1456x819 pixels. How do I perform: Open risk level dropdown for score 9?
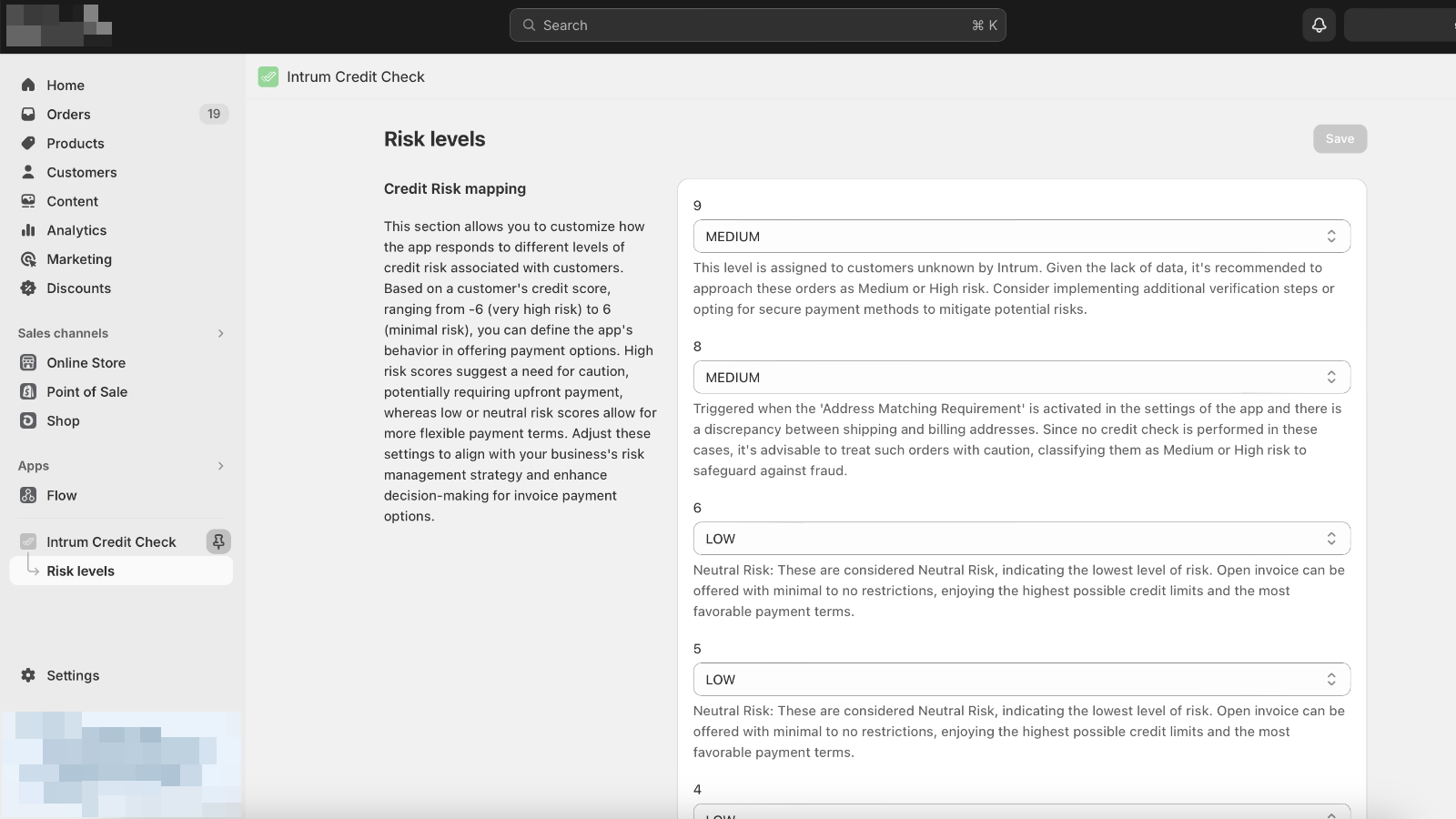pyautogui.click(x=1021, y=237)
